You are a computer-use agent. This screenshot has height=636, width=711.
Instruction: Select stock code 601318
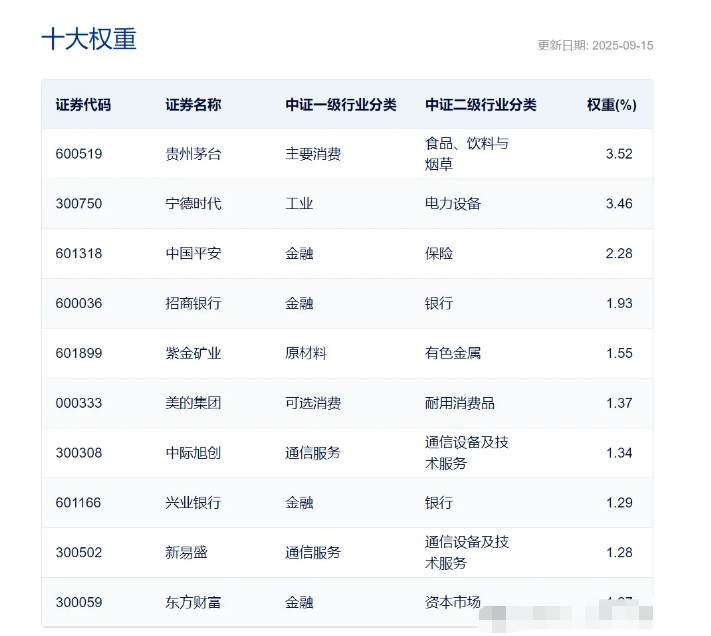(x=79, y=253)
